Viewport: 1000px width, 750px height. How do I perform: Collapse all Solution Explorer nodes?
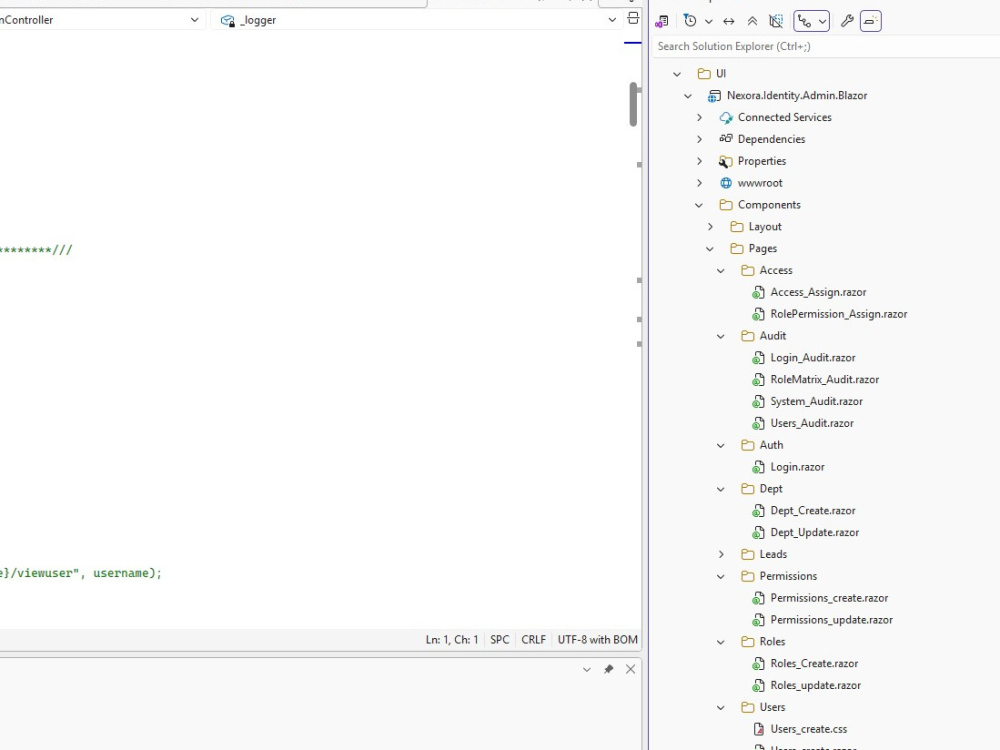(753, 21)
